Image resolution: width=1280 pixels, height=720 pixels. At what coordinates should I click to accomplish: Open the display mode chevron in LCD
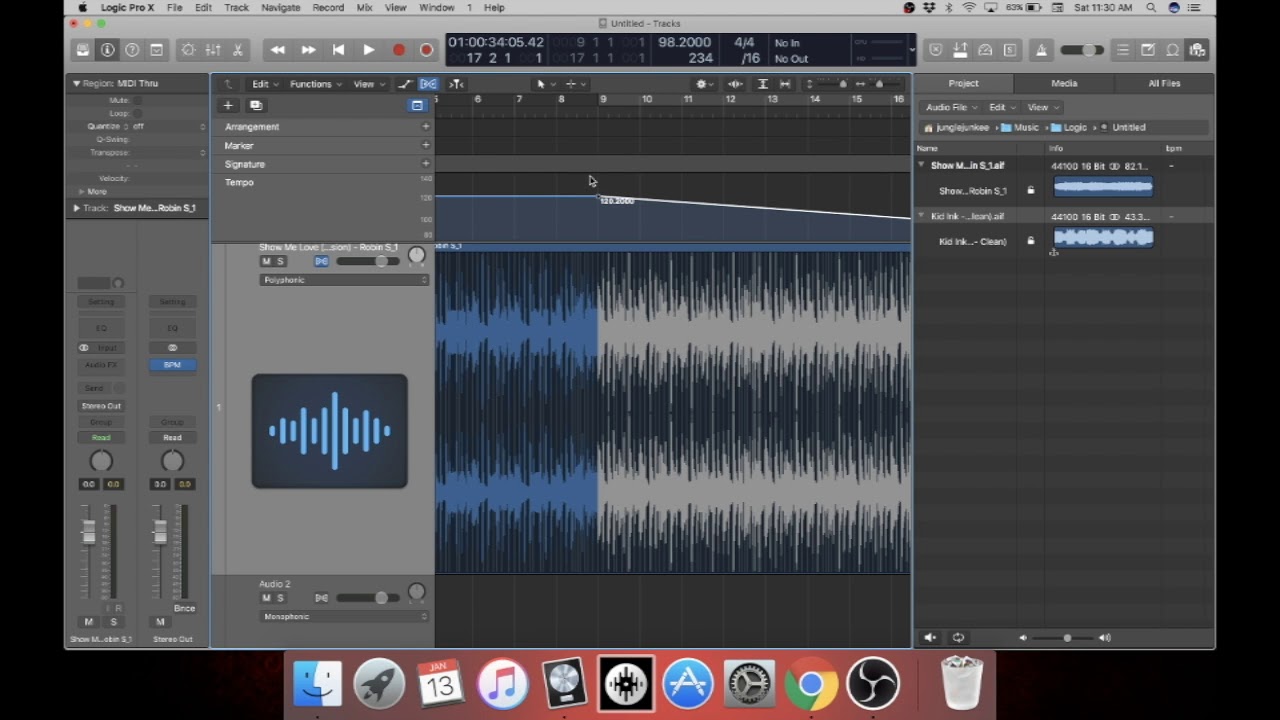click(911, 50)
